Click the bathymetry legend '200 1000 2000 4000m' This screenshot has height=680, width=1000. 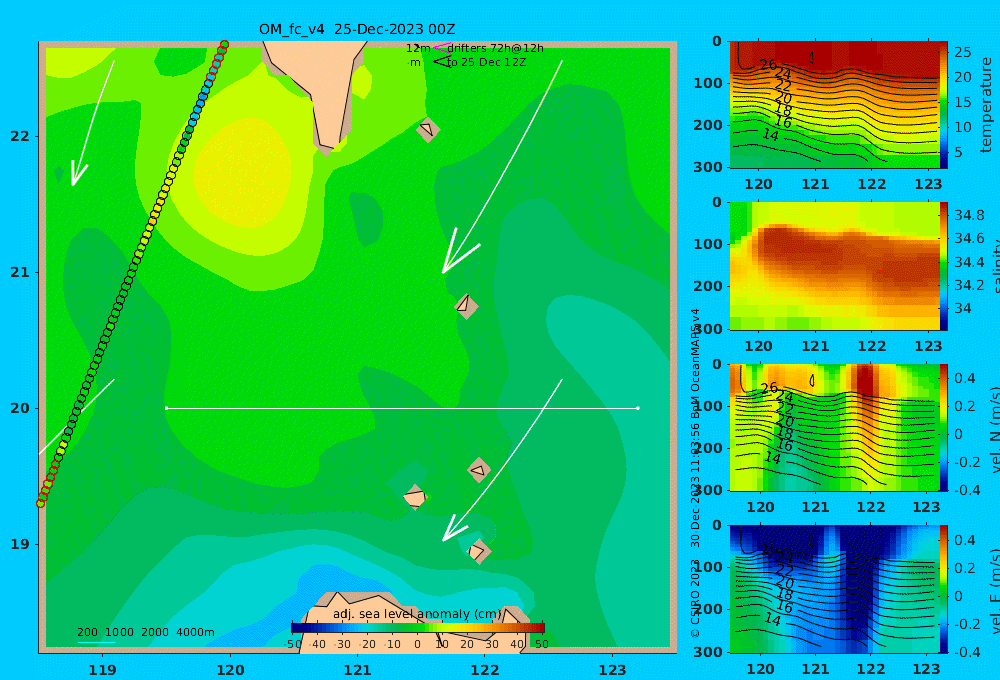point(145,632)
